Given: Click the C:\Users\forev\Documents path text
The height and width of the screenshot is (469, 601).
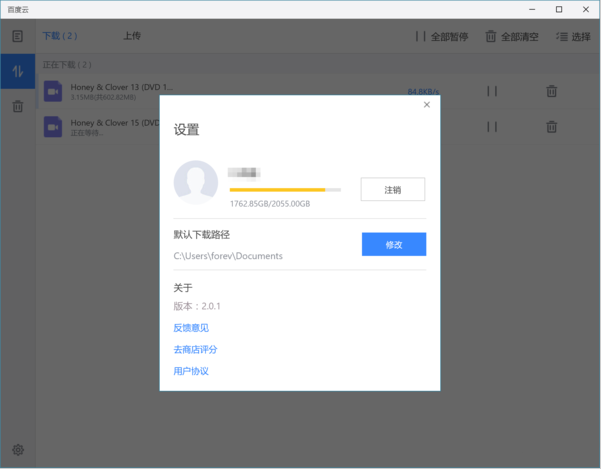Looking at the screenshot, I should (228, 256).
